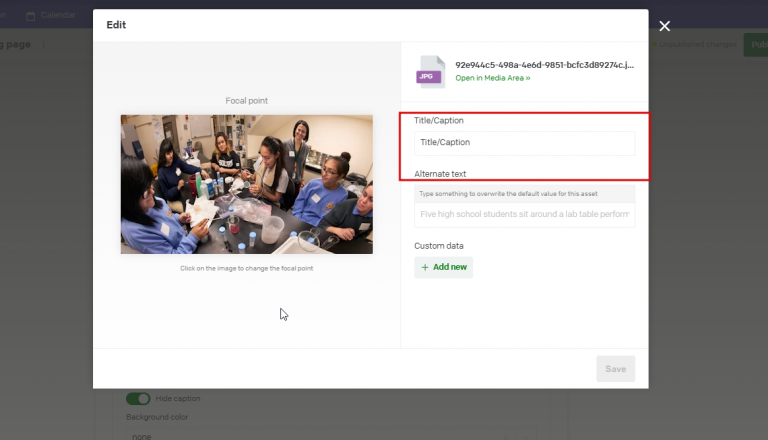The height and width of the screenshot is (440, 768).
Task: Click 'Click on the image to change the focal point' hint
Action: [x=246, y=269]
